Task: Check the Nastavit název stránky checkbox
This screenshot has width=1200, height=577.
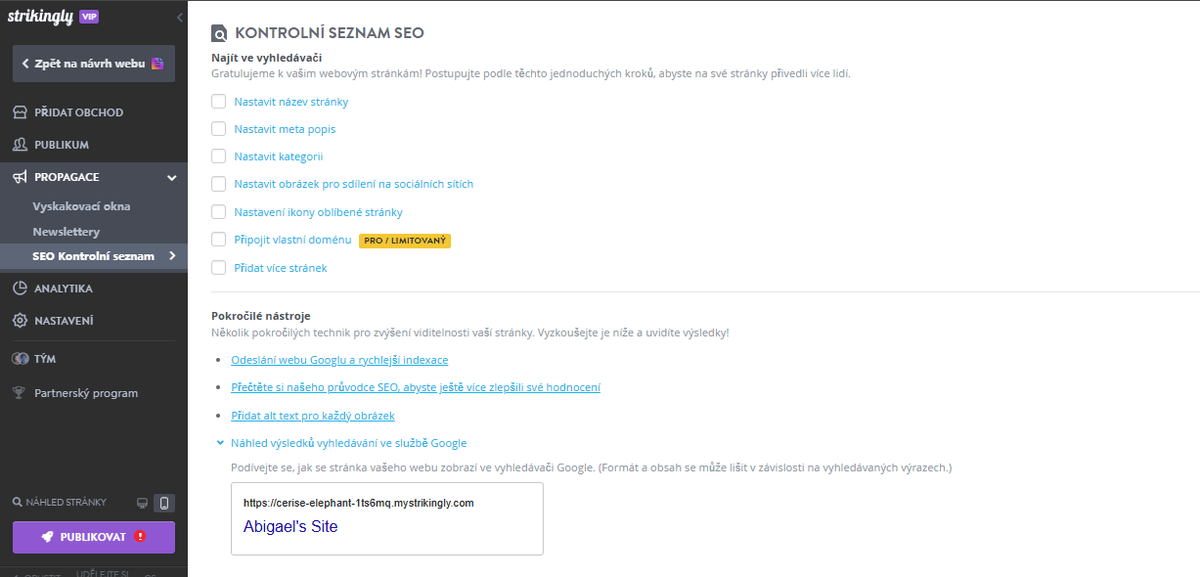Action: pyautogui.click(x=217, y=101)
